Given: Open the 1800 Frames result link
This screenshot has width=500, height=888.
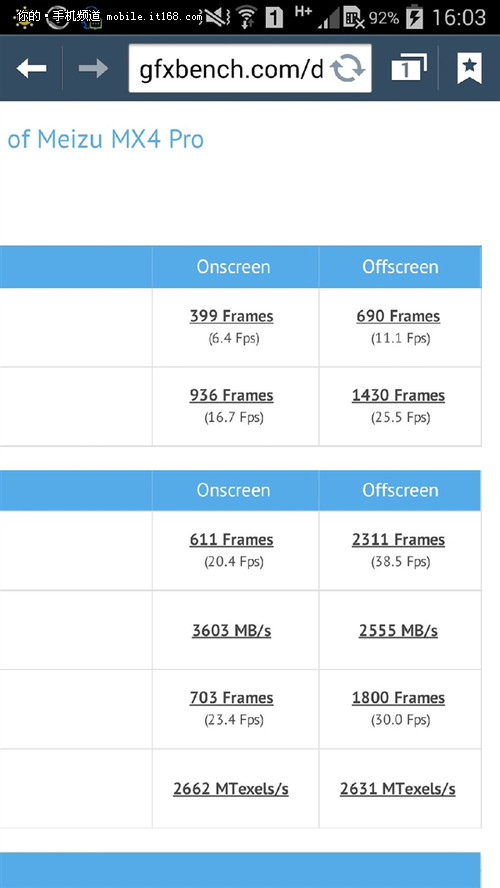Looking at the screenshot, I should coord(398,698).
